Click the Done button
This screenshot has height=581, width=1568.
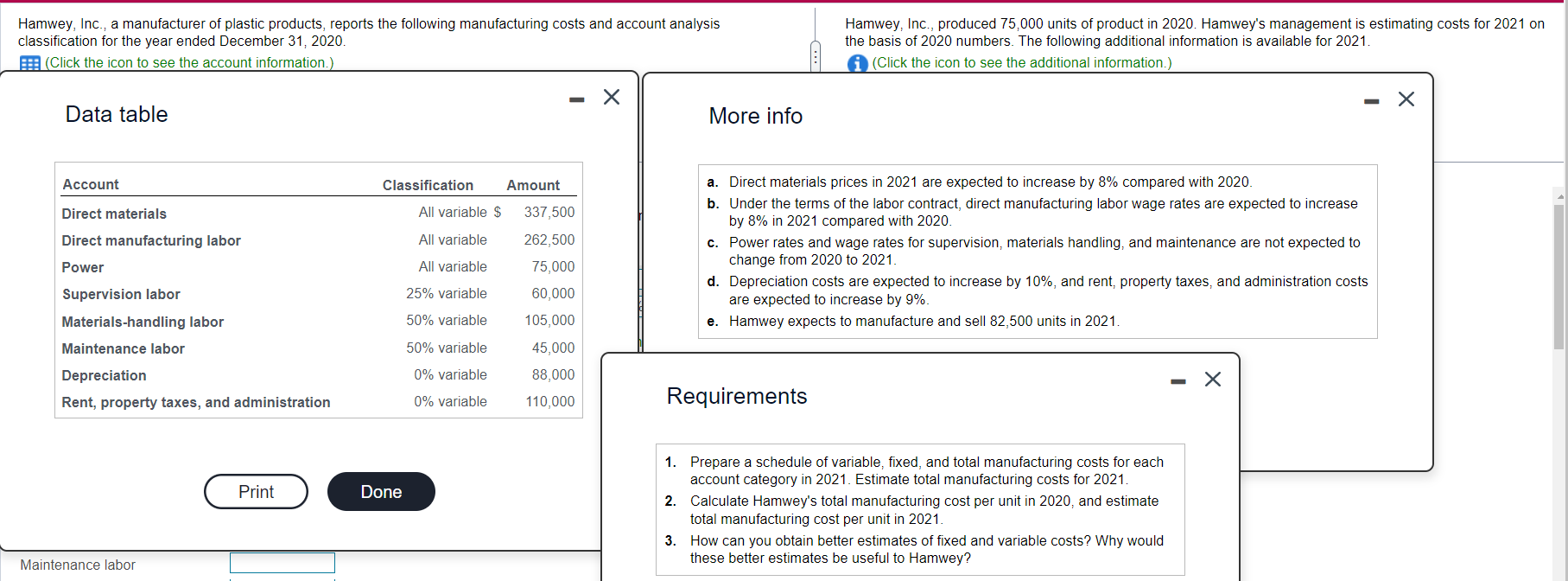pos(381,492)
